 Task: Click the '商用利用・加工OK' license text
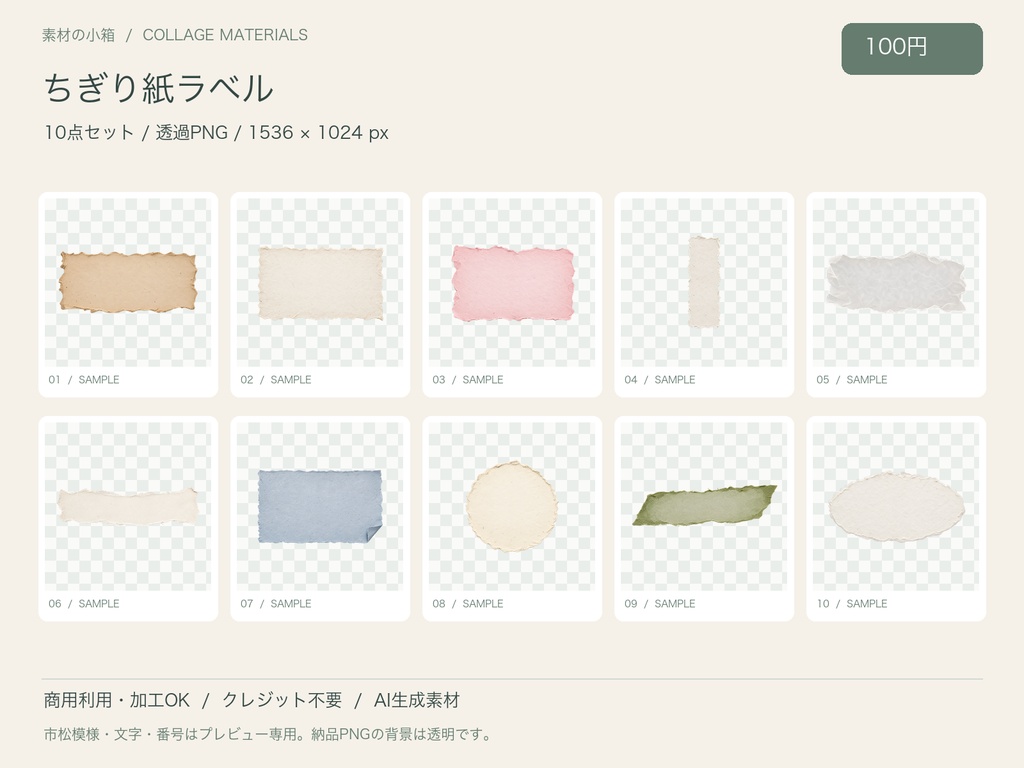(x=116, y=700)
